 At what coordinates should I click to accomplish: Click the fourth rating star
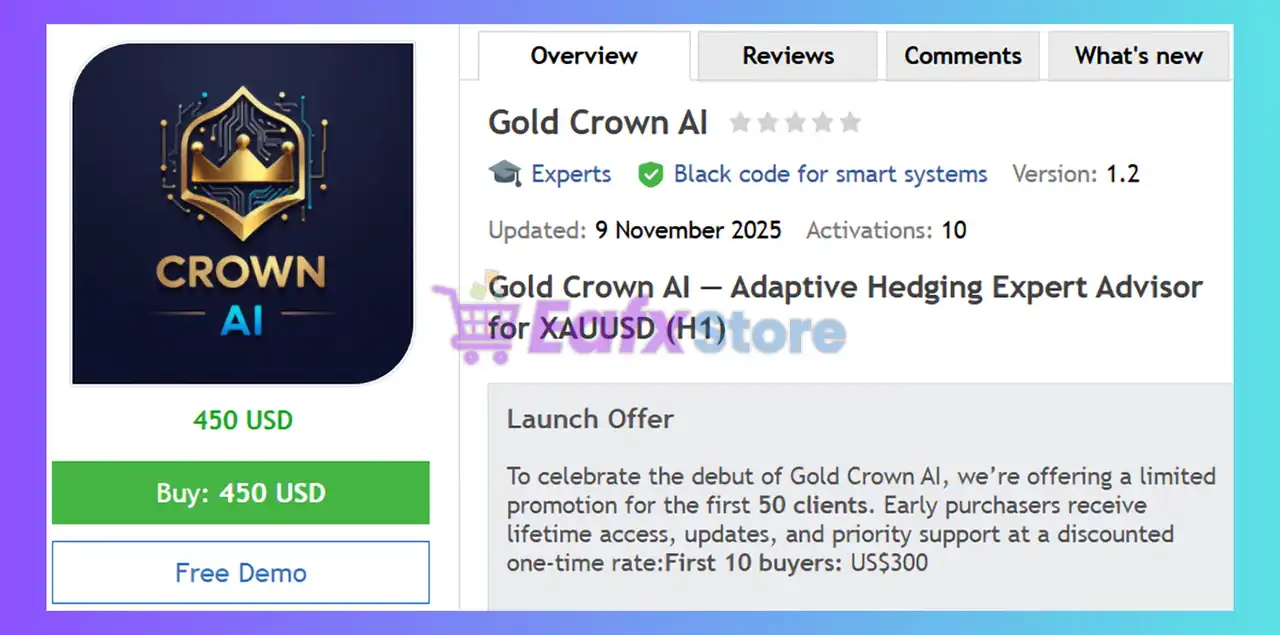822,123
